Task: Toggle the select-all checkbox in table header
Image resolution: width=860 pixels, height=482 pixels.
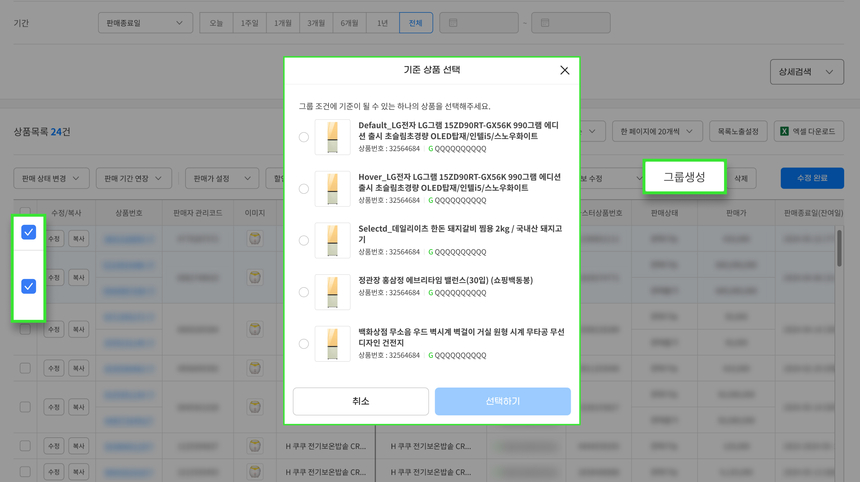Action: 25,212
